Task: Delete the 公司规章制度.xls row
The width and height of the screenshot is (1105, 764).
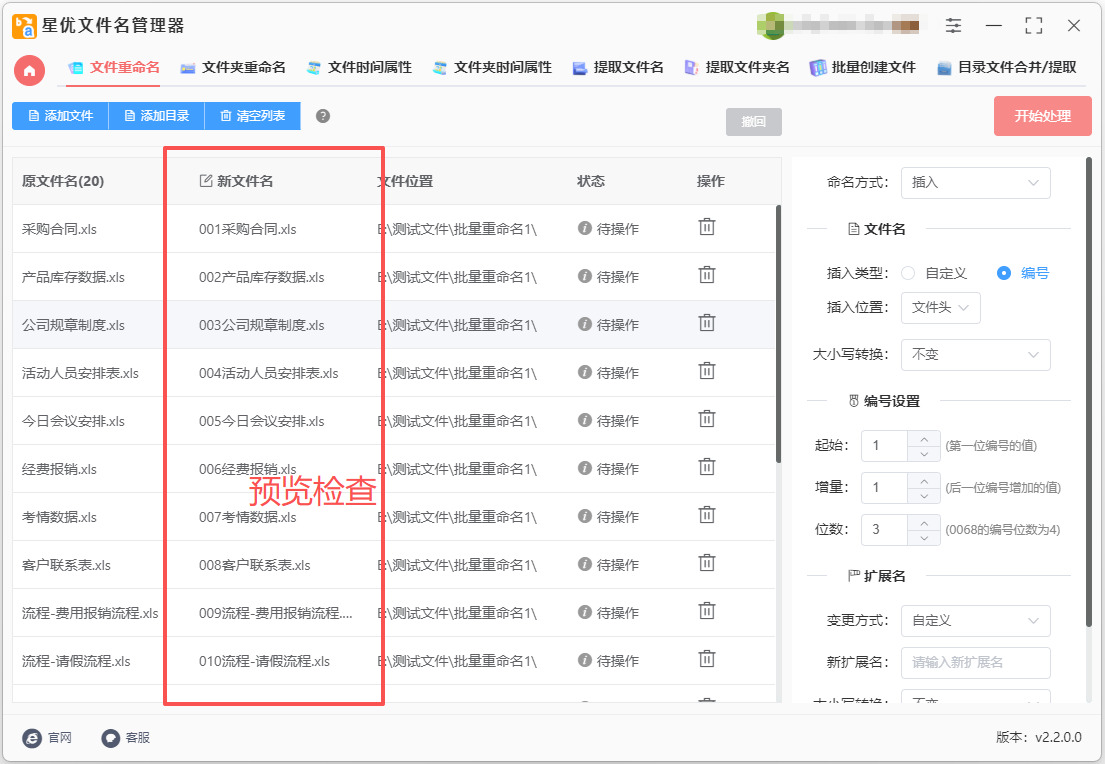Action: click(707, 323)
